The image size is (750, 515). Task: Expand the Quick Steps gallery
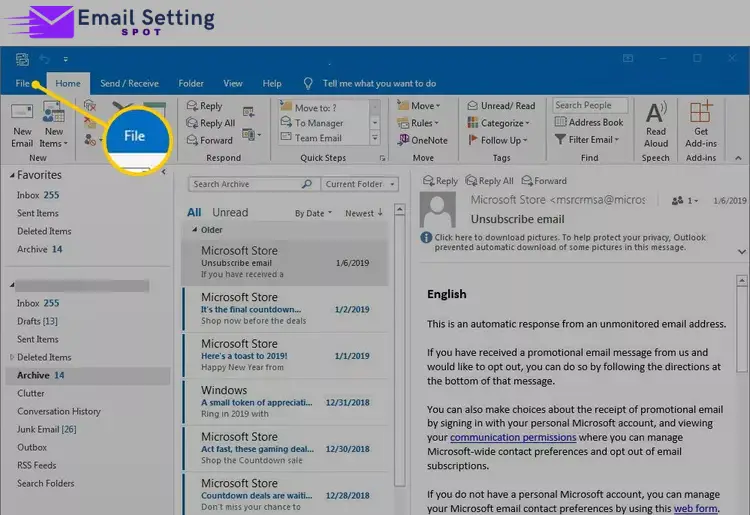tap(375, 138)
